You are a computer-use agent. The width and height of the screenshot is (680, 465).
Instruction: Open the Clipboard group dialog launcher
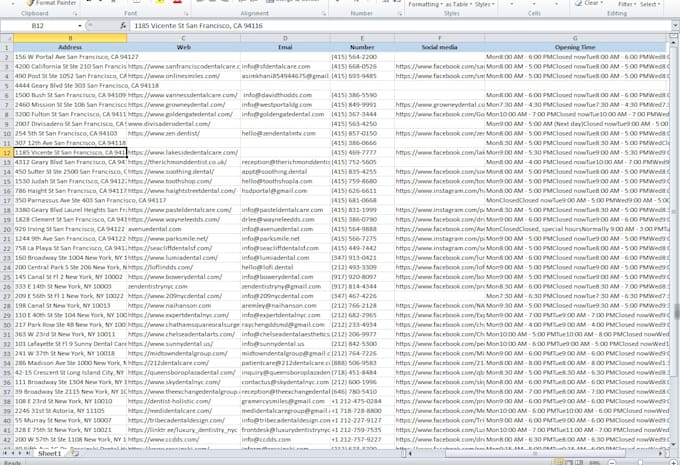point(75,14)
